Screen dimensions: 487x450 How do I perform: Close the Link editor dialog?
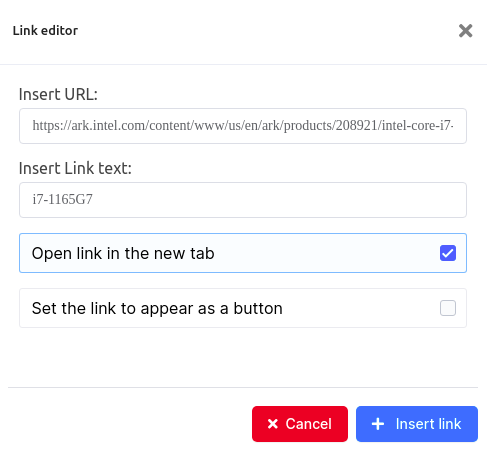tap(465, 31)
